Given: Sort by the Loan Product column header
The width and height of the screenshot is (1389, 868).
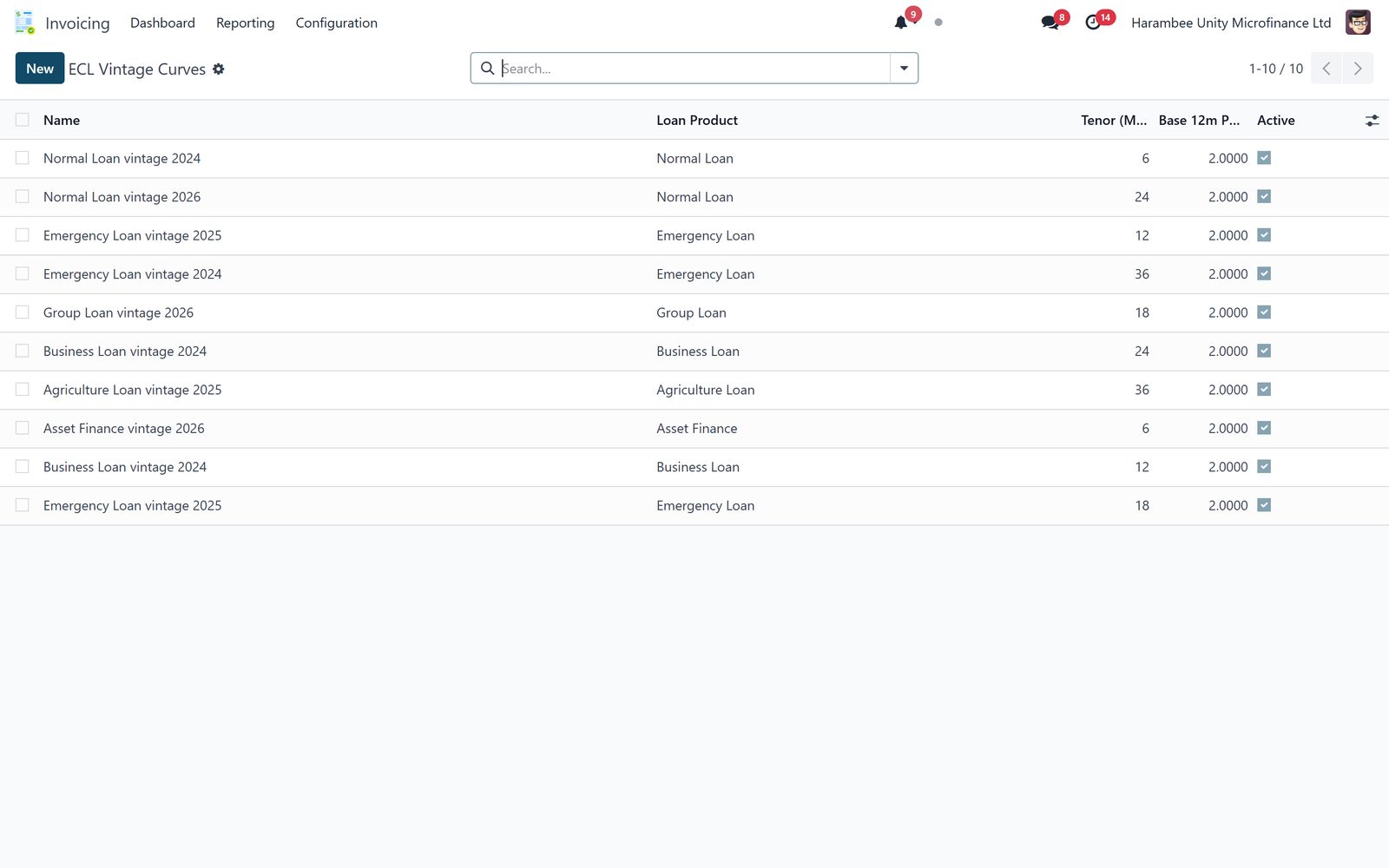Looking at the screenshot, I should pyautogui.click(x=697, y=121).
